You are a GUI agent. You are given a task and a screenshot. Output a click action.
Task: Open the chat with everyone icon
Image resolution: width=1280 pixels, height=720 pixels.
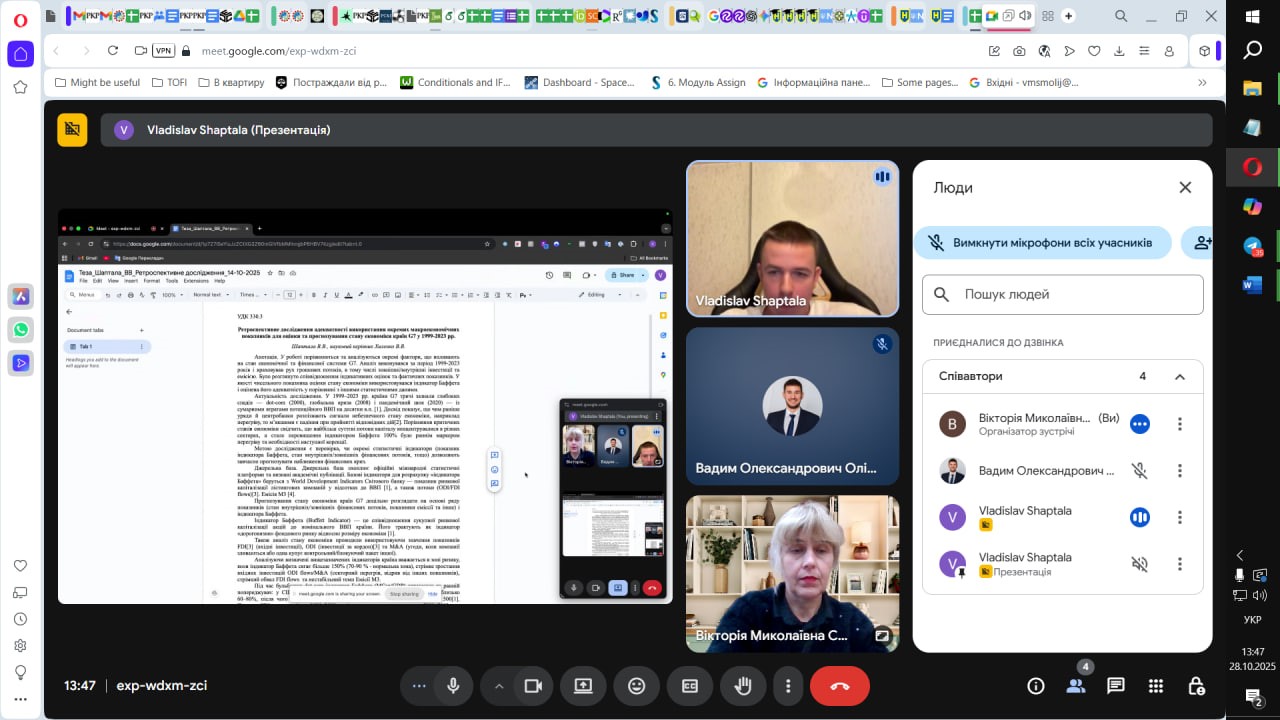click(1116, 686)
